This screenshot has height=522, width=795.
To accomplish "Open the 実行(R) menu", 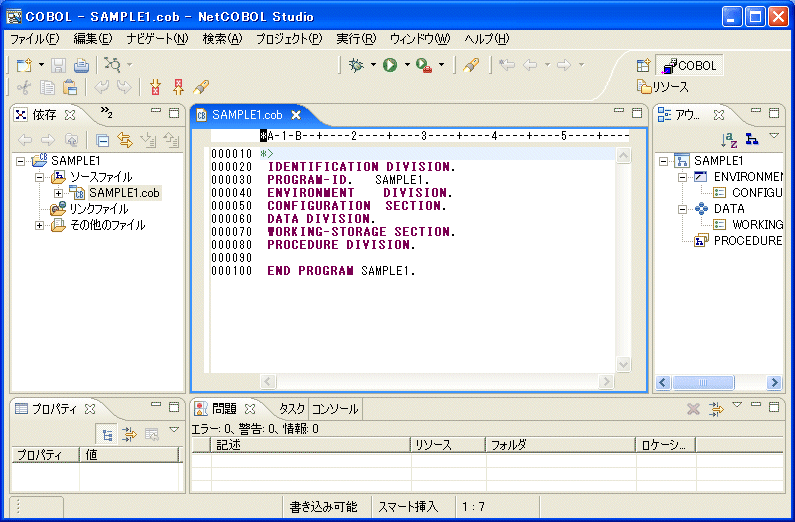I will pos(356,39).
